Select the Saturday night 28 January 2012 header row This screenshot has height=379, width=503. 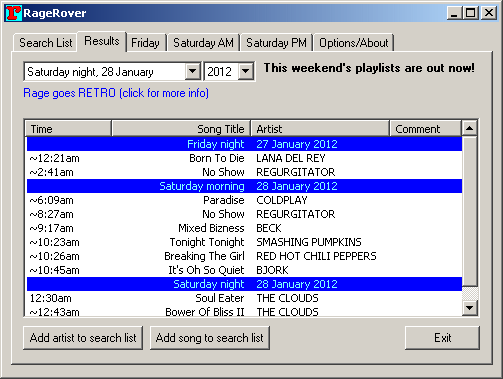(x=244, y=284)
